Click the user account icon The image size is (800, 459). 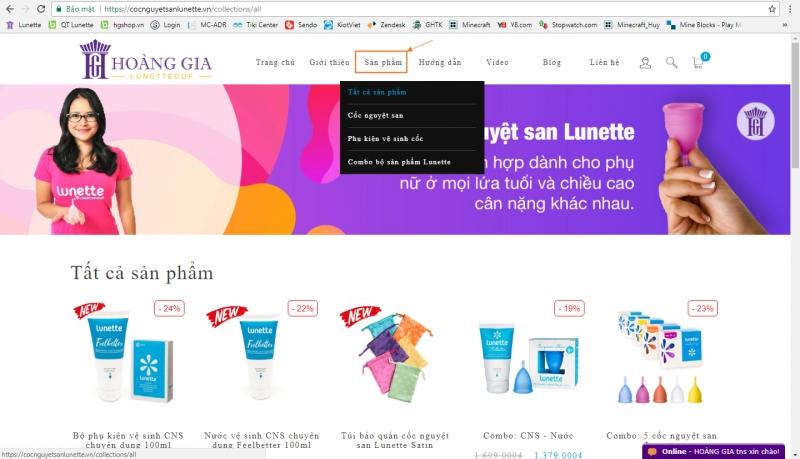645,63
